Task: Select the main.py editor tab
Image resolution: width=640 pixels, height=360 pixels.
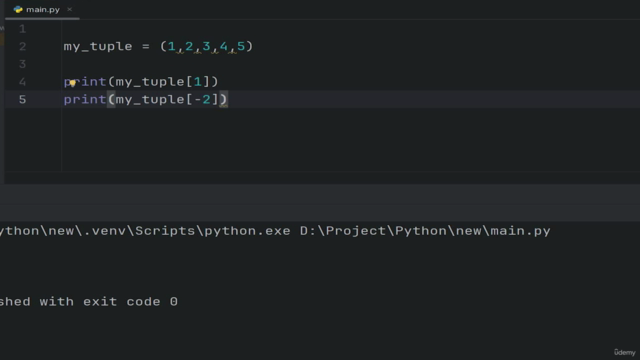Action: 42,9
